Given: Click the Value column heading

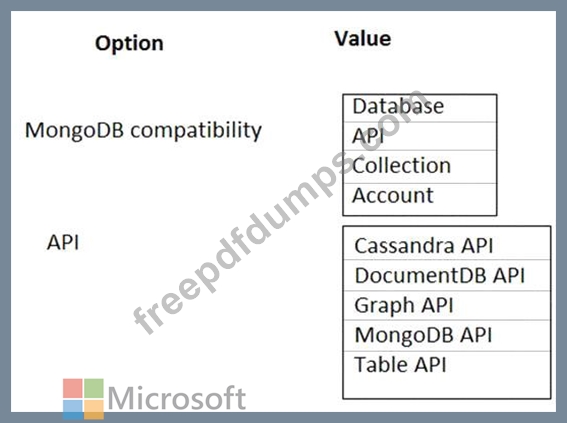Looking at the screenshot, I should (363, 38).
